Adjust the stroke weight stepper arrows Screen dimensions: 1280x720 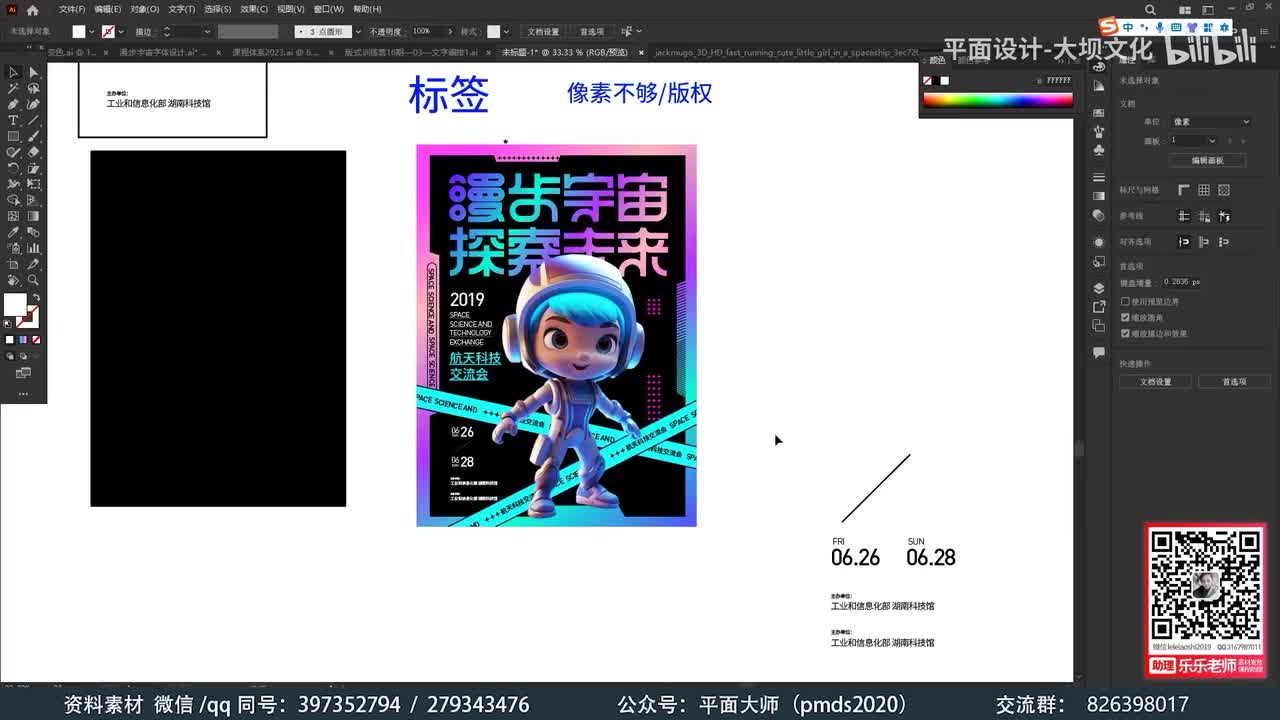click(166, 32)
